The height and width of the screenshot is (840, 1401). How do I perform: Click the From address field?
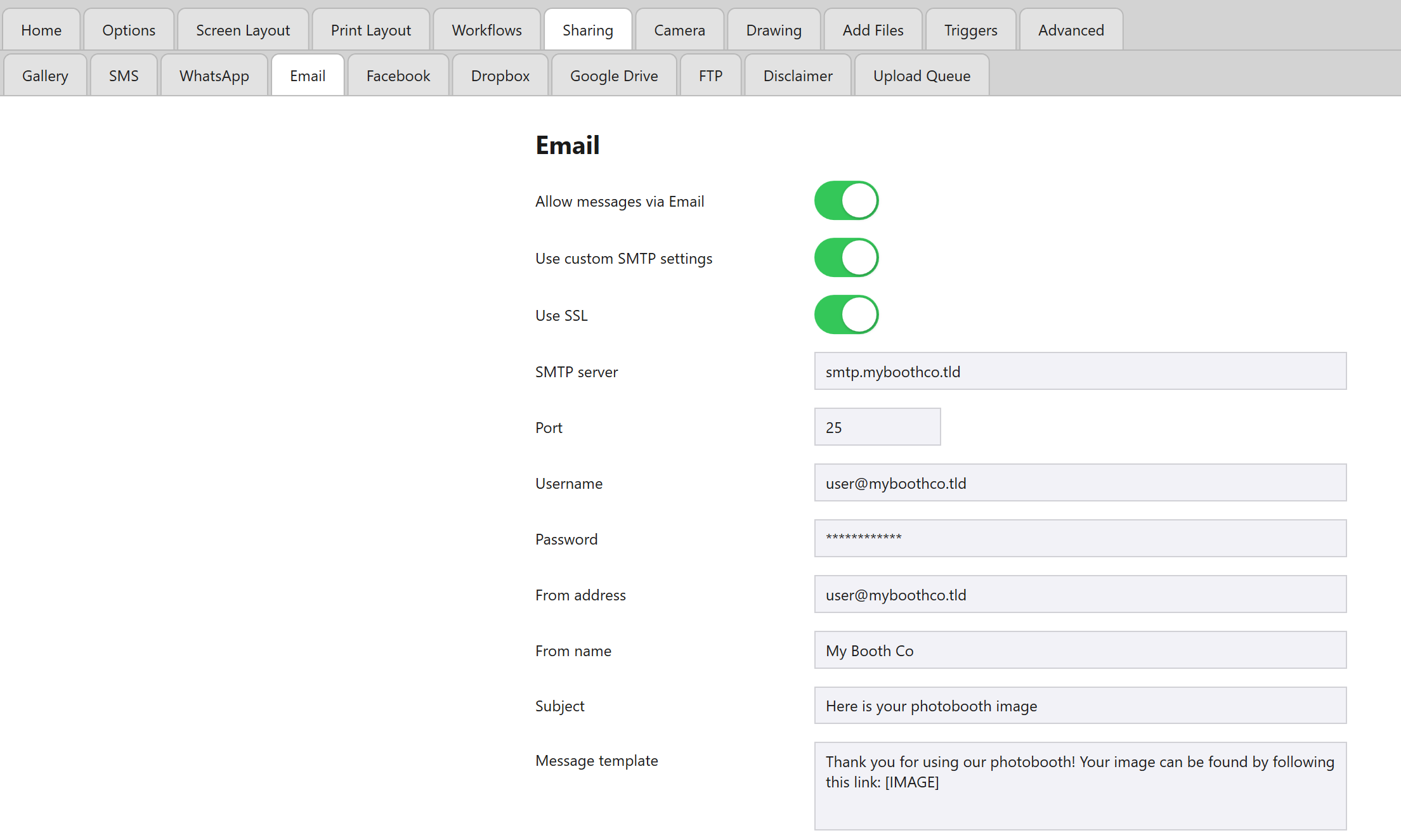[1080, 594]
